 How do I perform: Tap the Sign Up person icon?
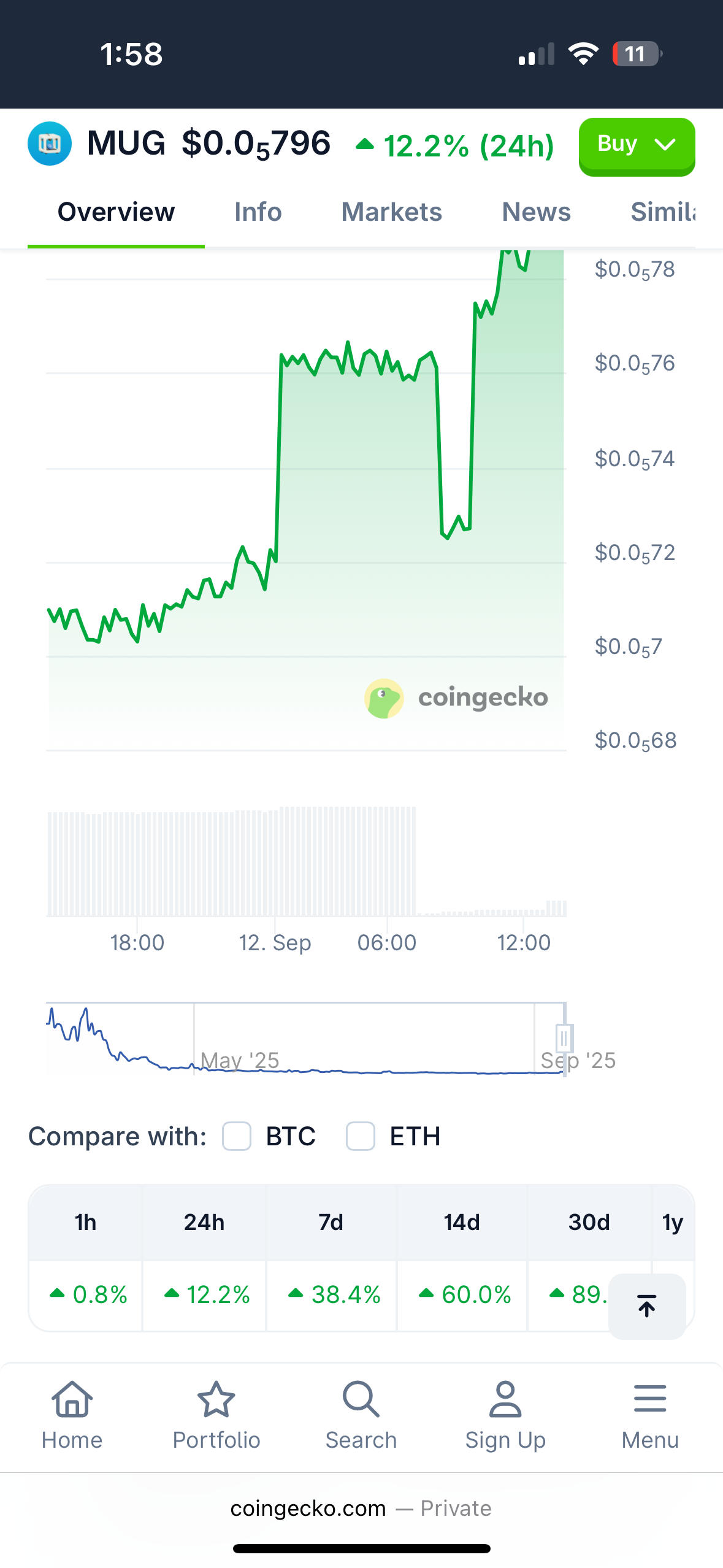click(505, 1399)
